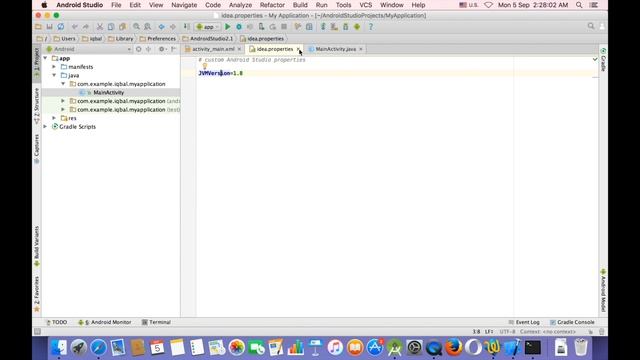The image size is (640, 360).
Task: Click the JVMVersion=1.8 line in editor
Action: pyautogui.click(x=220, y=73)
